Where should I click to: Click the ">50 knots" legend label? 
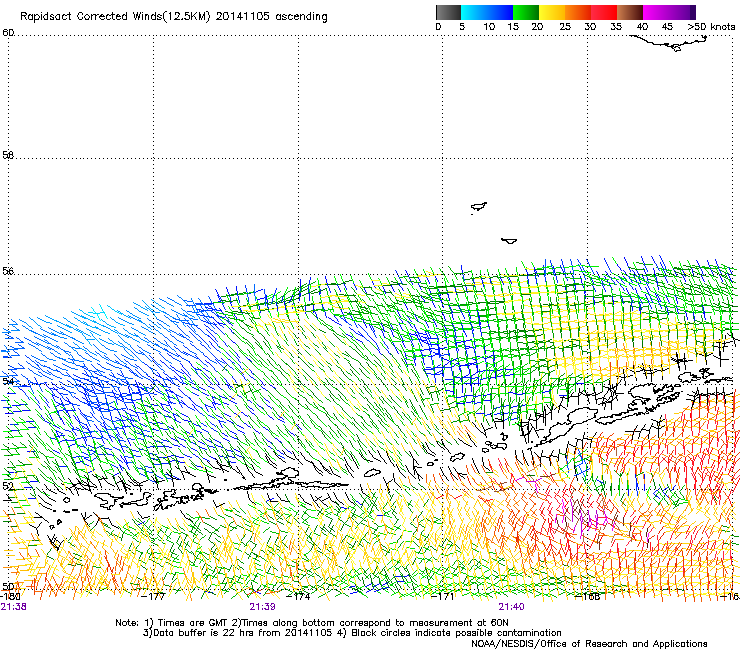711,27
